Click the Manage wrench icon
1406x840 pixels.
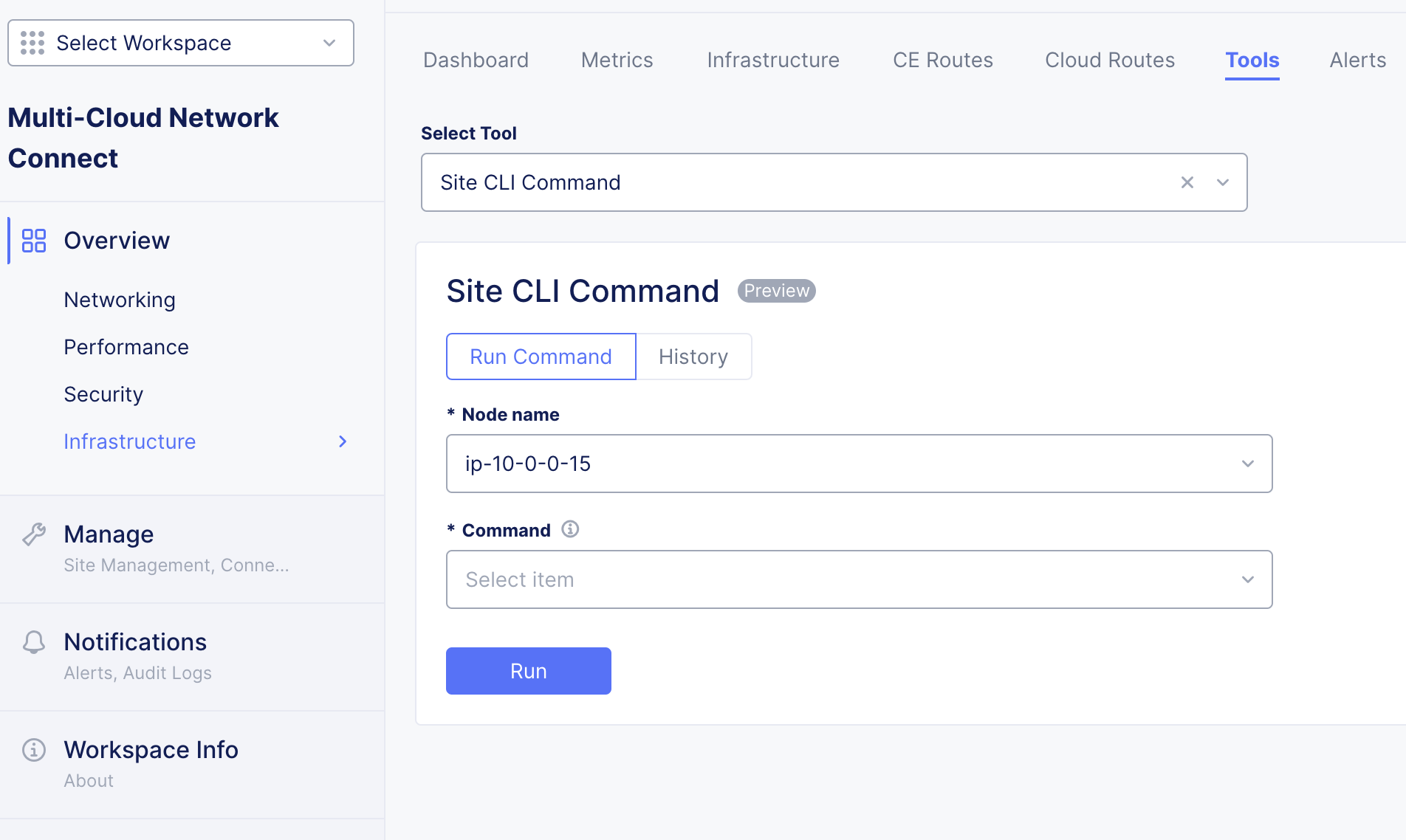(x=34, y=534)
